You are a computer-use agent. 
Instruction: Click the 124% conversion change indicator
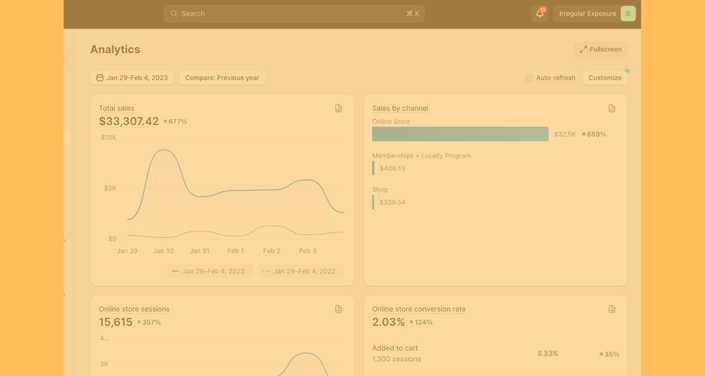(421, 322)
